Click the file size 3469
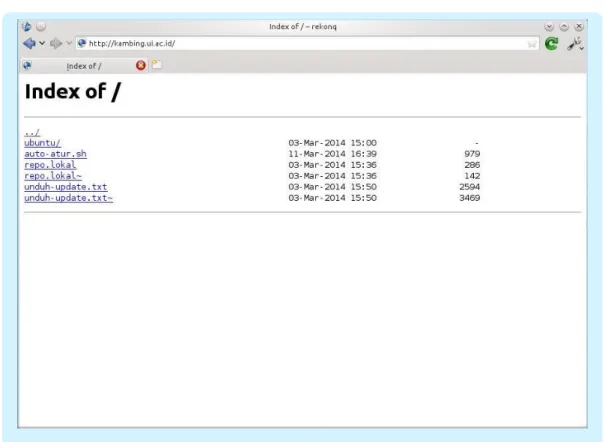605x442 pixels. point(470,198)
